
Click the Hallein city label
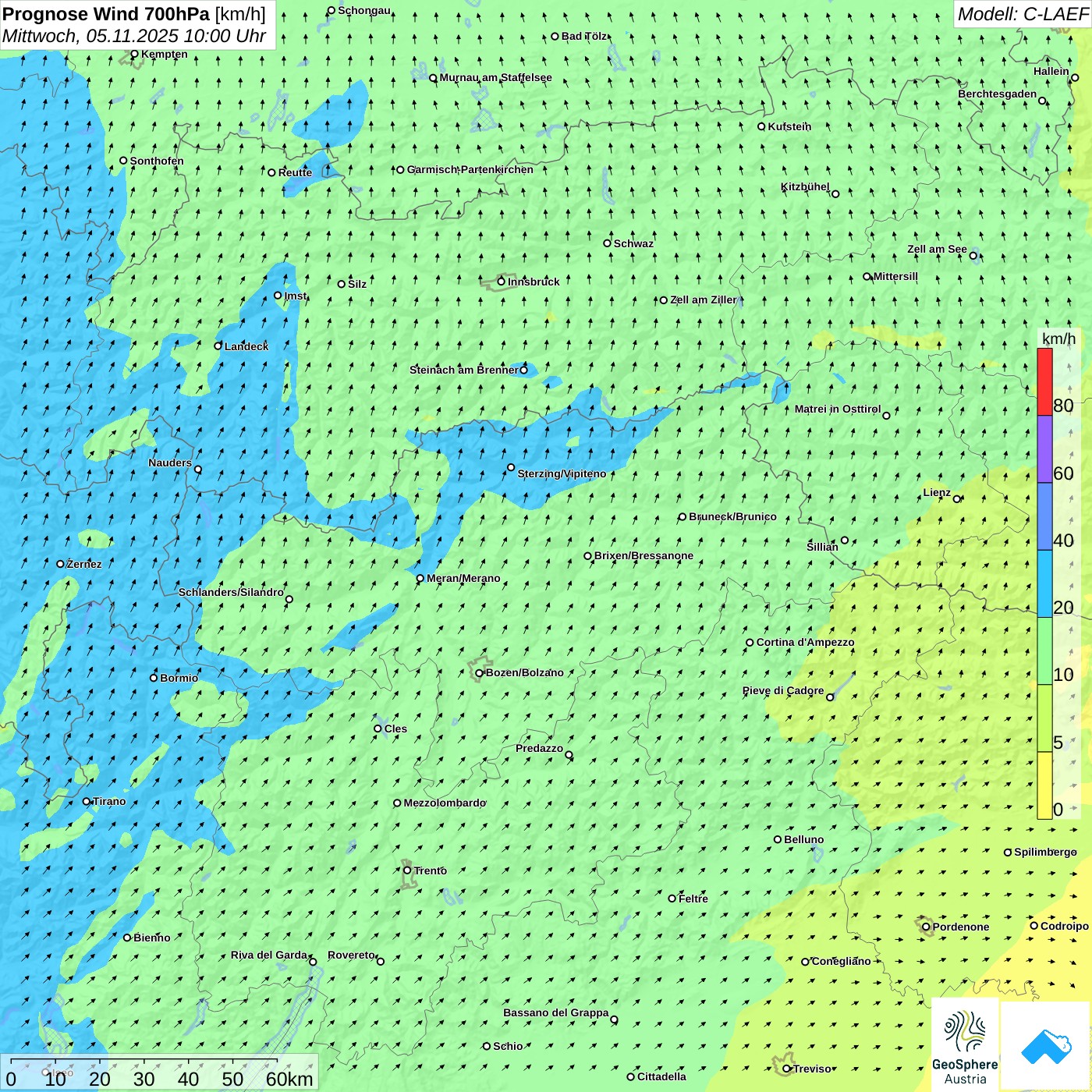1051,71
